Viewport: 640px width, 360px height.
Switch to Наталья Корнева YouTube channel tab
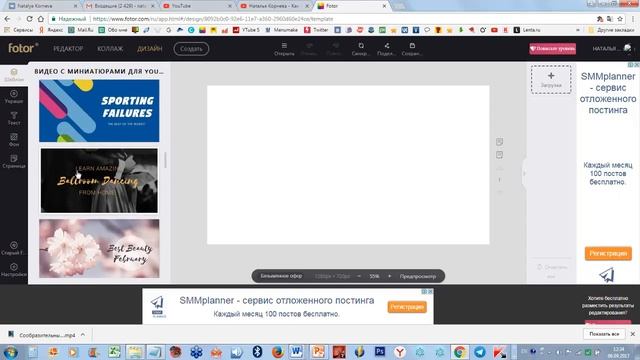273,6
